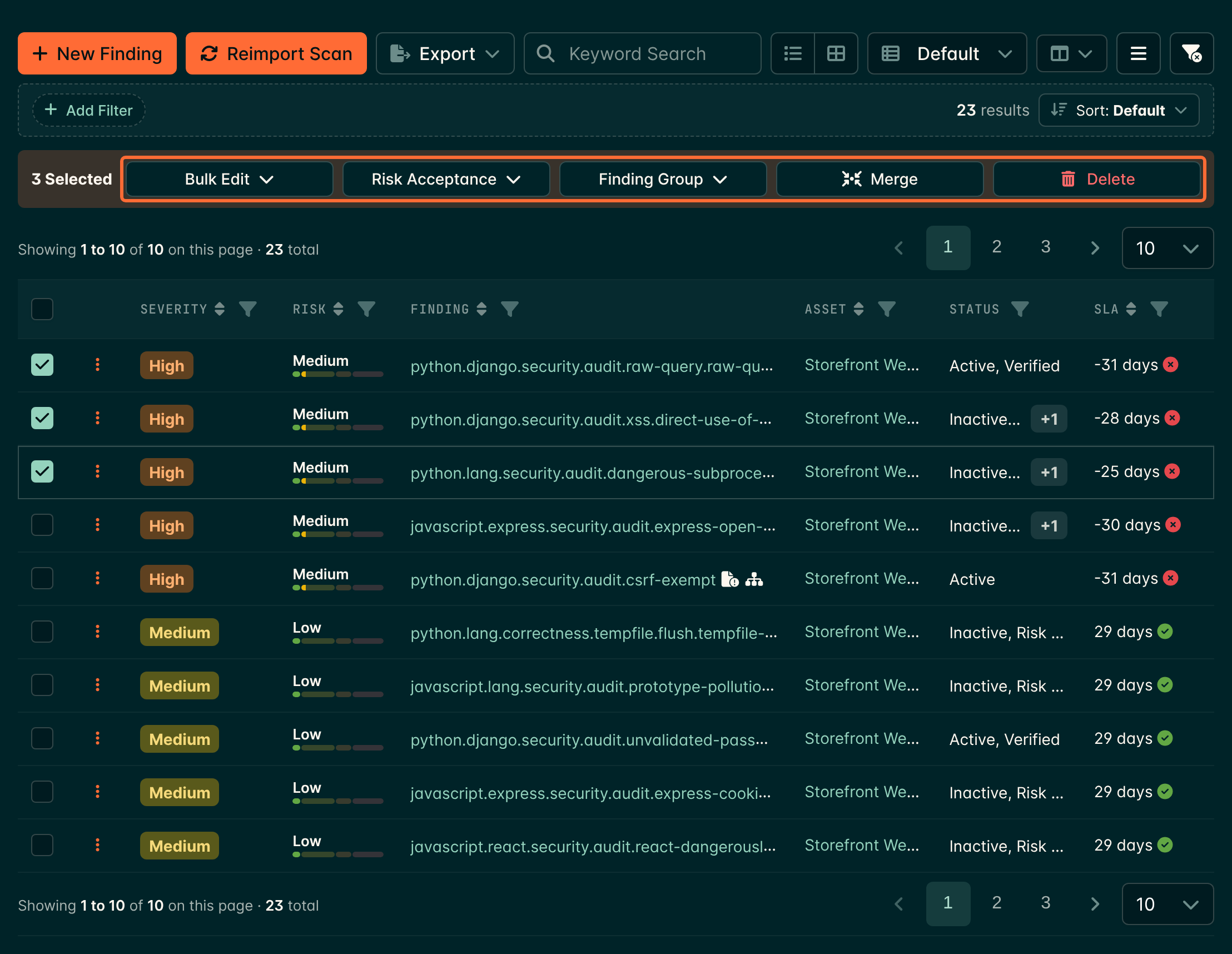
Task: Open row actions for csrf-exempt finding
Action: click(x=97, y=578)
